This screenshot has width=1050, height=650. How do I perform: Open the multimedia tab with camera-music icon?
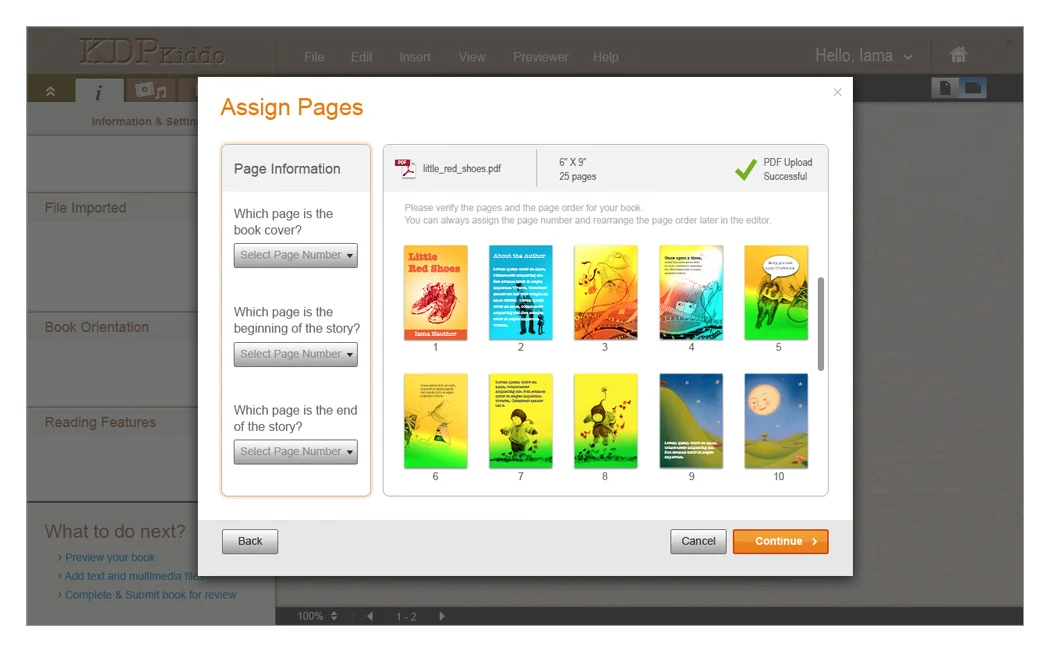[150, 91]
